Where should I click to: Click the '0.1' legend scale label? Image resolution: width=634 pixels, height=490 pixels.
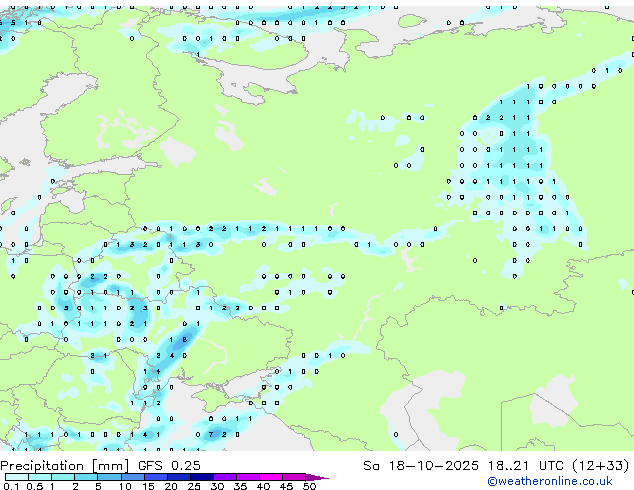tap(11, 486)
